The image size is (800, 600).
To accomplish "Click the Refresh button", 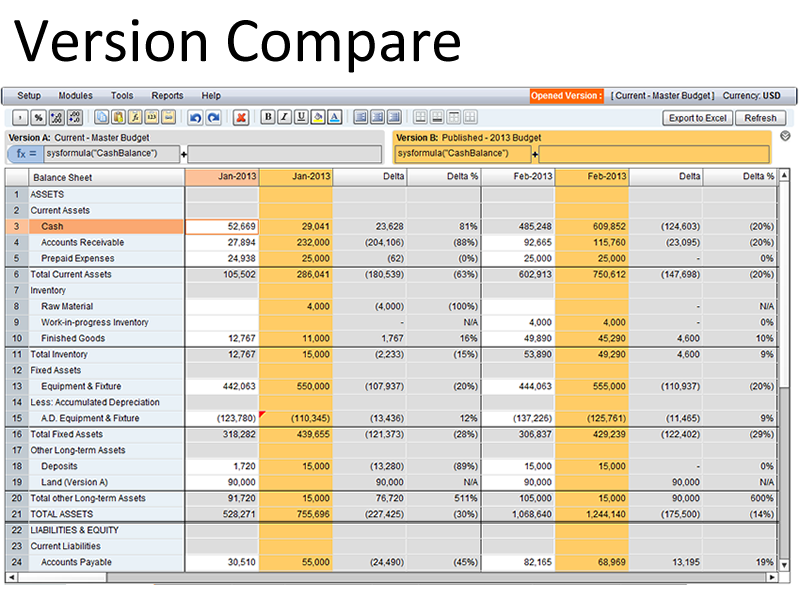I will click(x=759, y=118).
